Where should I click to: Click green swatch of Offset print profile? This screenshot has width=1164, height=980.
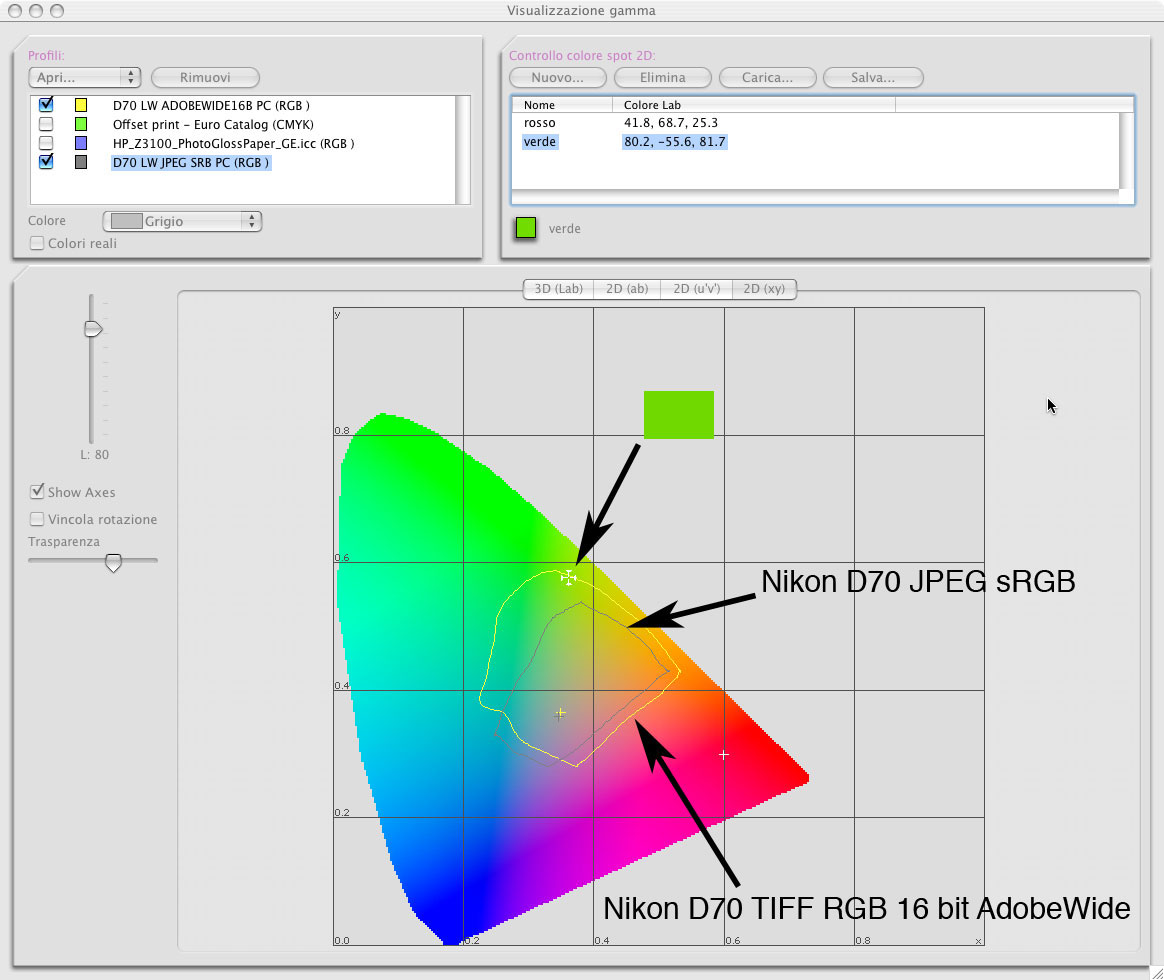click(81, 124)
